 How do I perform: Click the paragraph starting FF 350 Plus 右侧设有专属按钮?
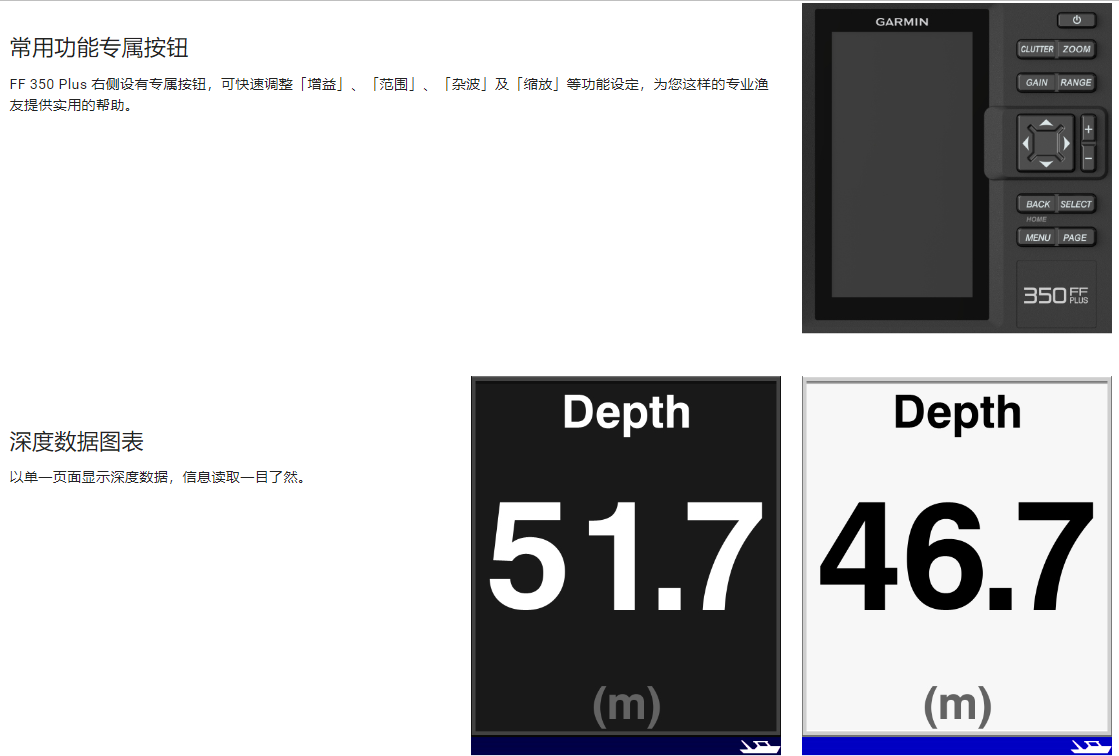tap(389, 94)
